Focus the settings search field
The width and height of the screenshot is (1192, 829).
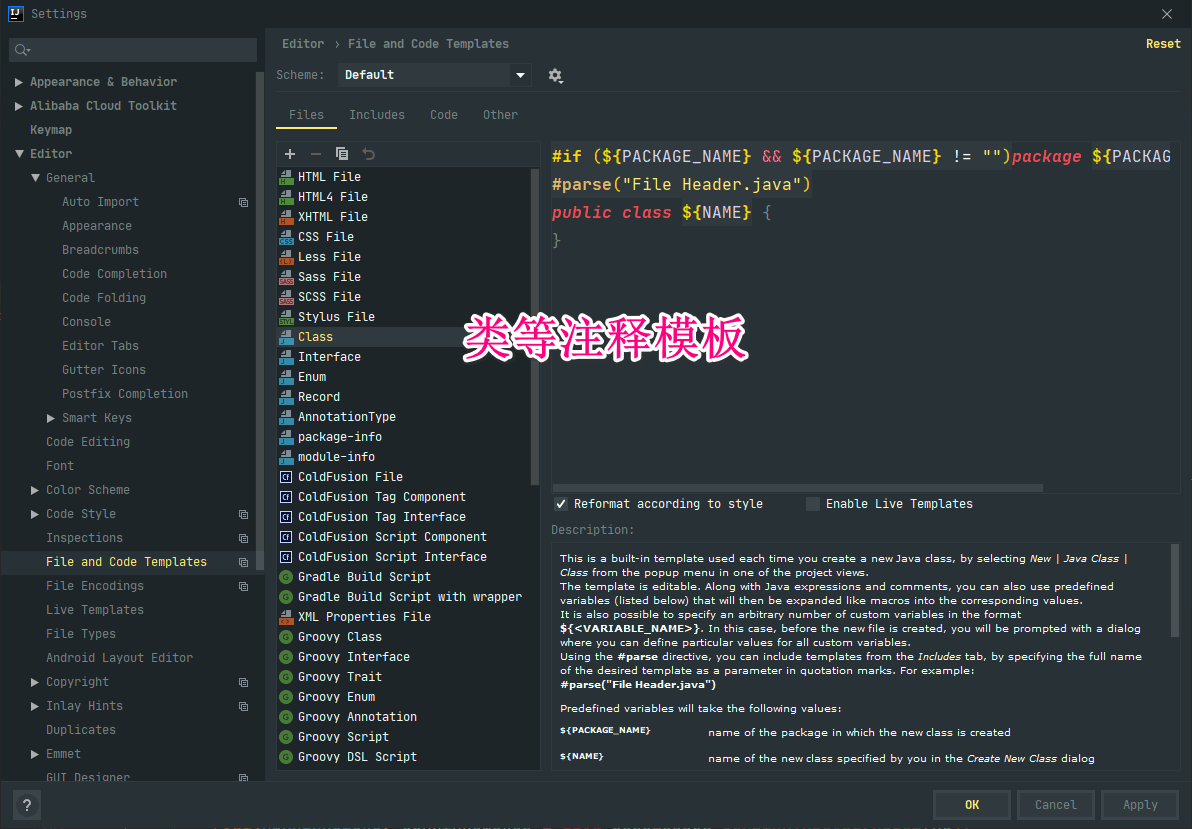133,50
